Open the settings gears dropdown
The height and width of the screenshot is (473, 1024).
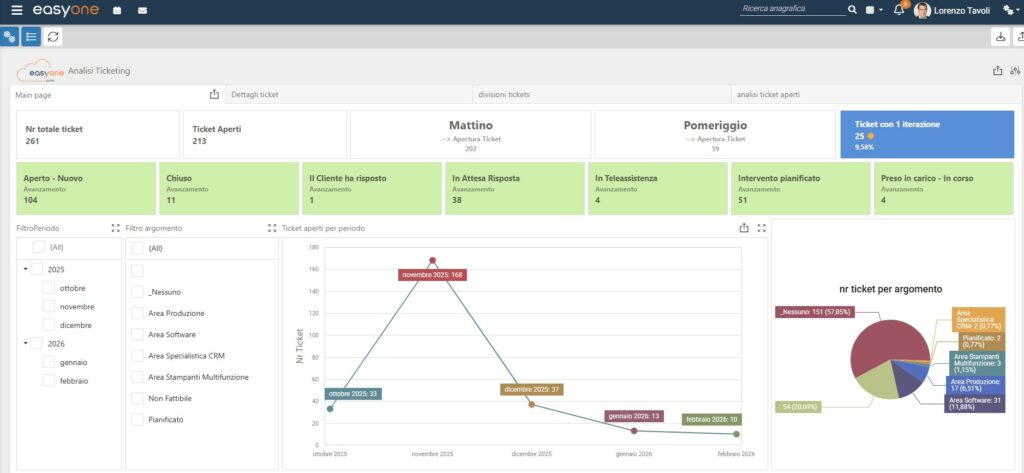1009,10
